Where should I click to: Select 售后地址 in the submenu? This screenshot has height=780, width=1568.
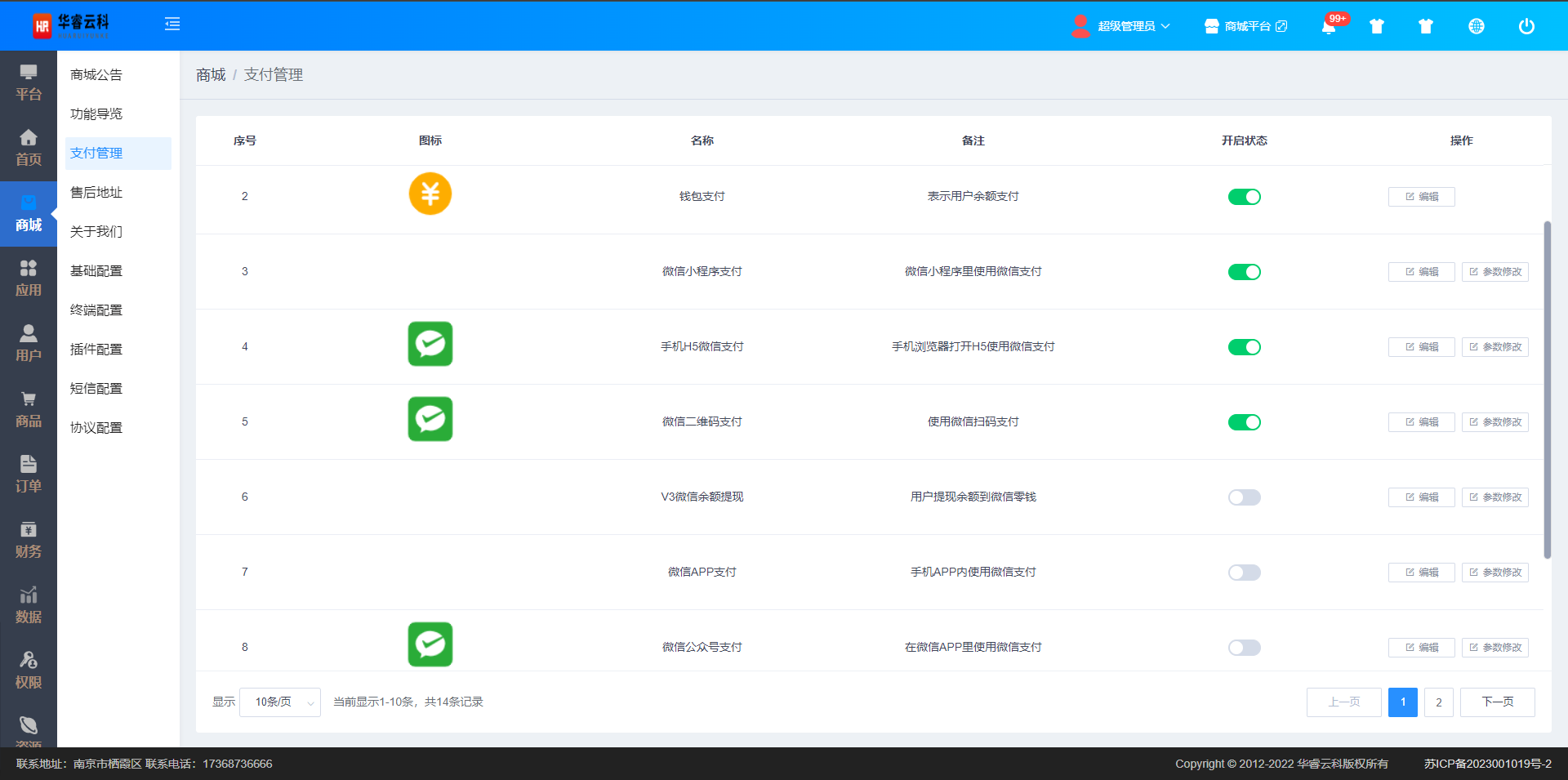point(96,193)
